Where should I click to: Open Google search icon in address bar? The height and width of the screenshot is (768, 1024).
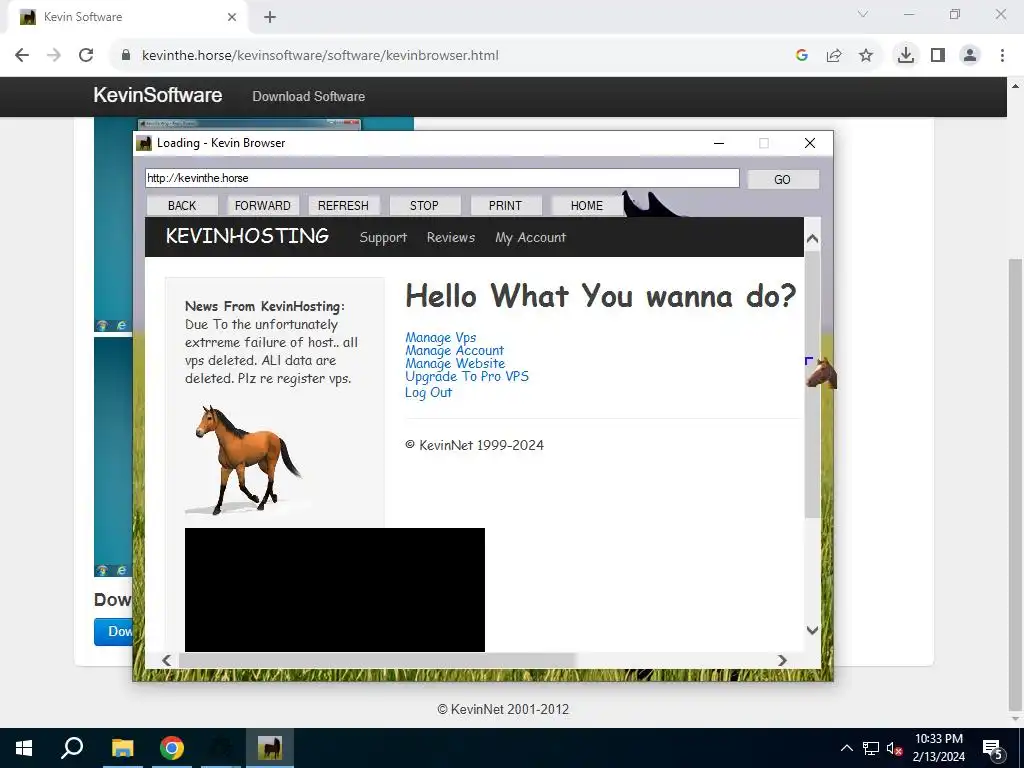[802, 56]
